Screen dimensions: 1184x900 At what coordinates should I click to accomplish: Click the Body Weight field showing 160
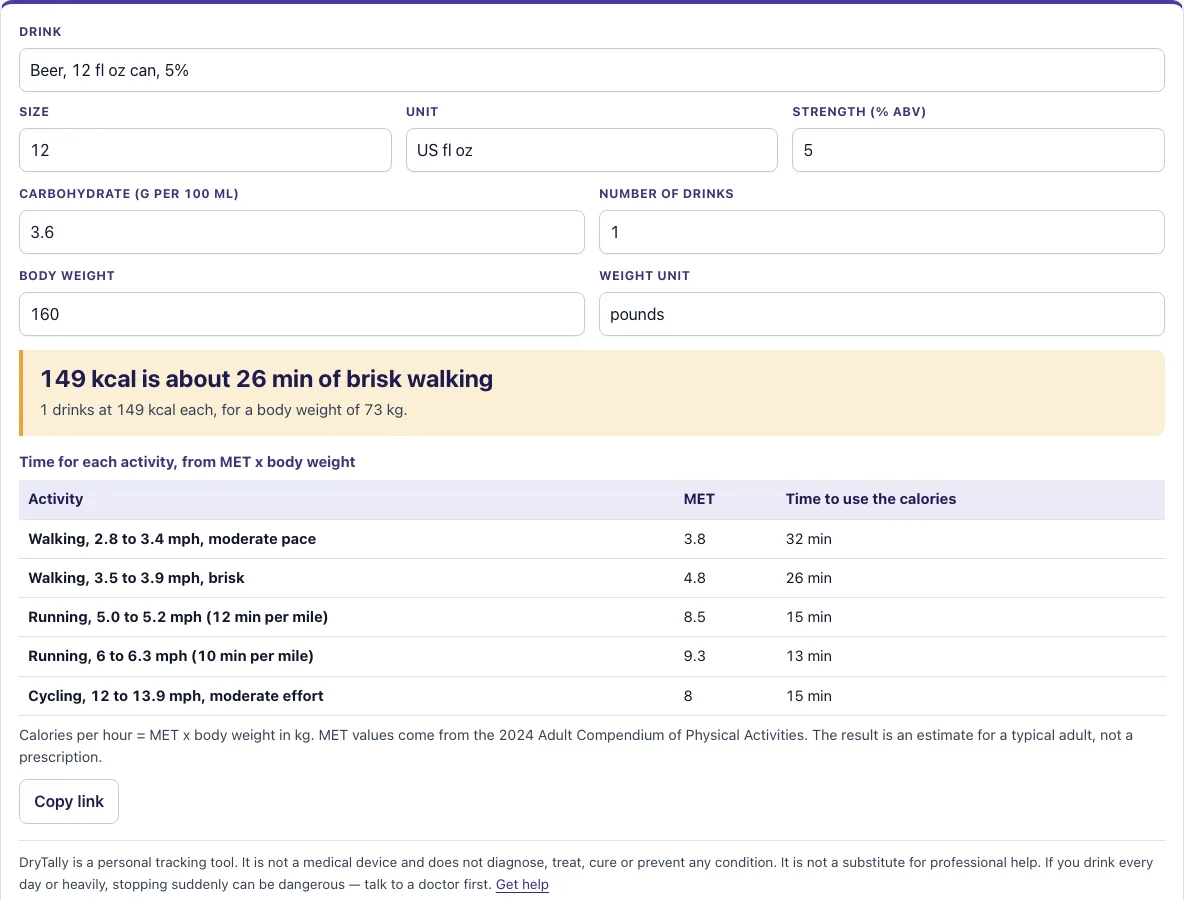[x=302, y=314]
